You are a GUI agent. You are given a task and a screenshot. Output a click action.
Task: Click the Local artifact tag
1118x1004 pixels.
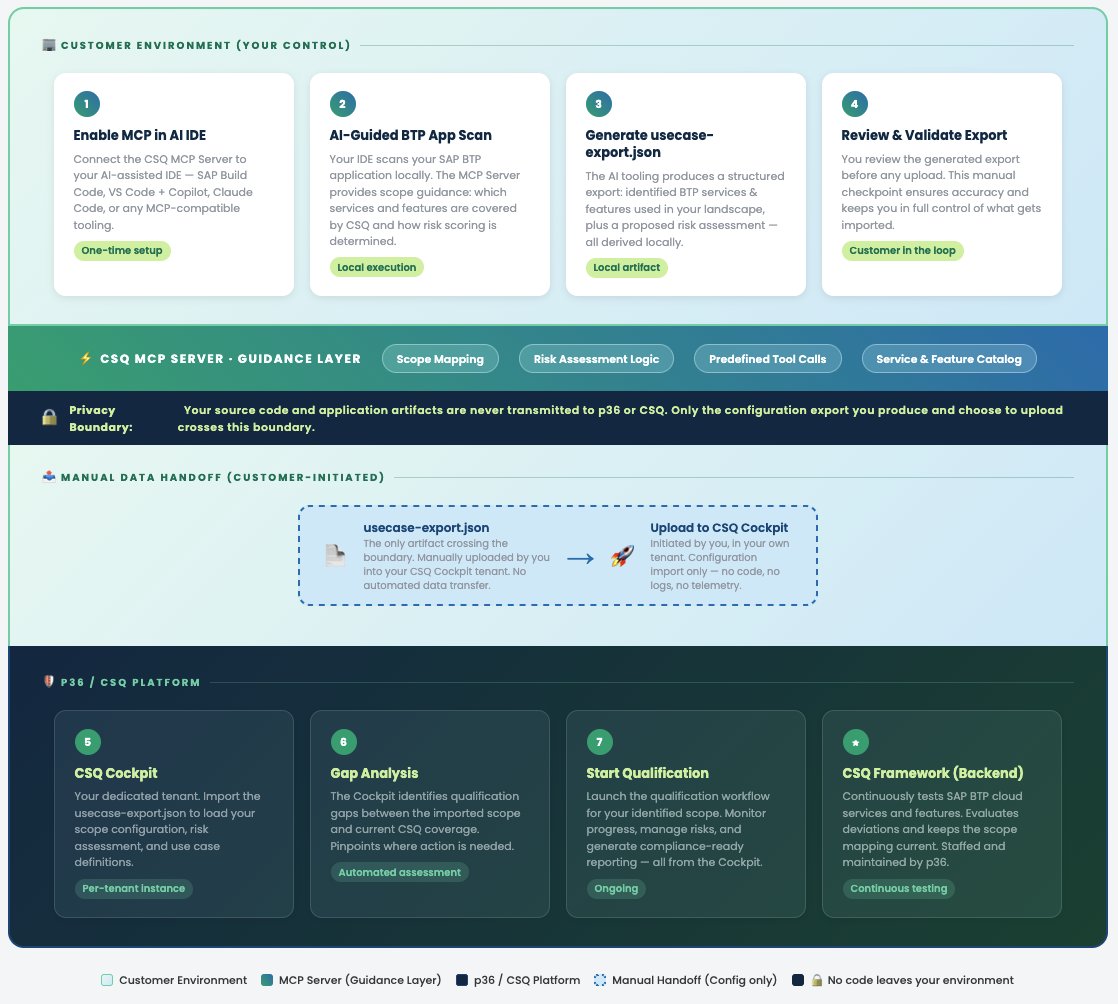627,267
